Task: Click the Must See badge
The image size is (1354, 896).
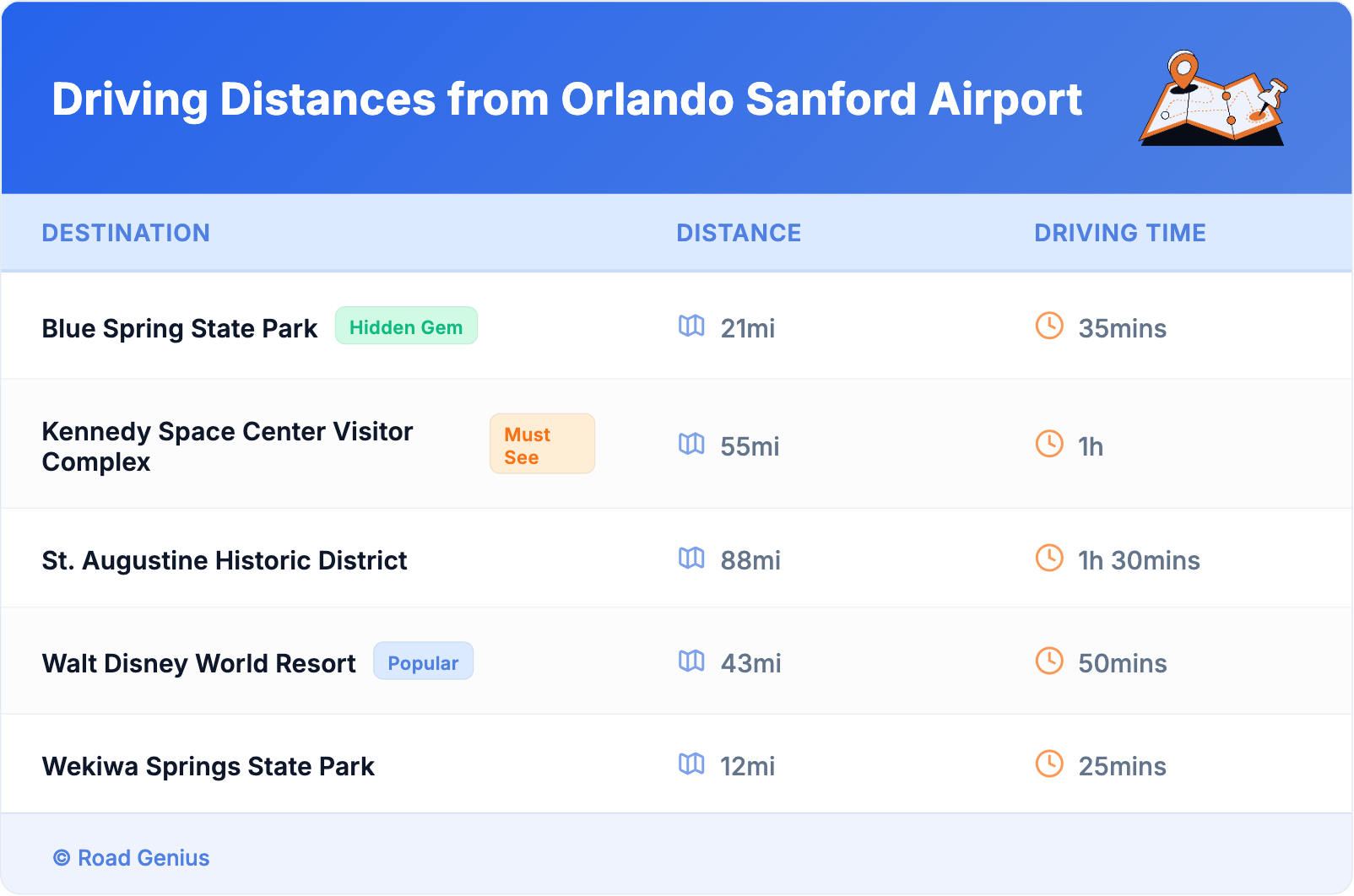Action: [542, 445]
